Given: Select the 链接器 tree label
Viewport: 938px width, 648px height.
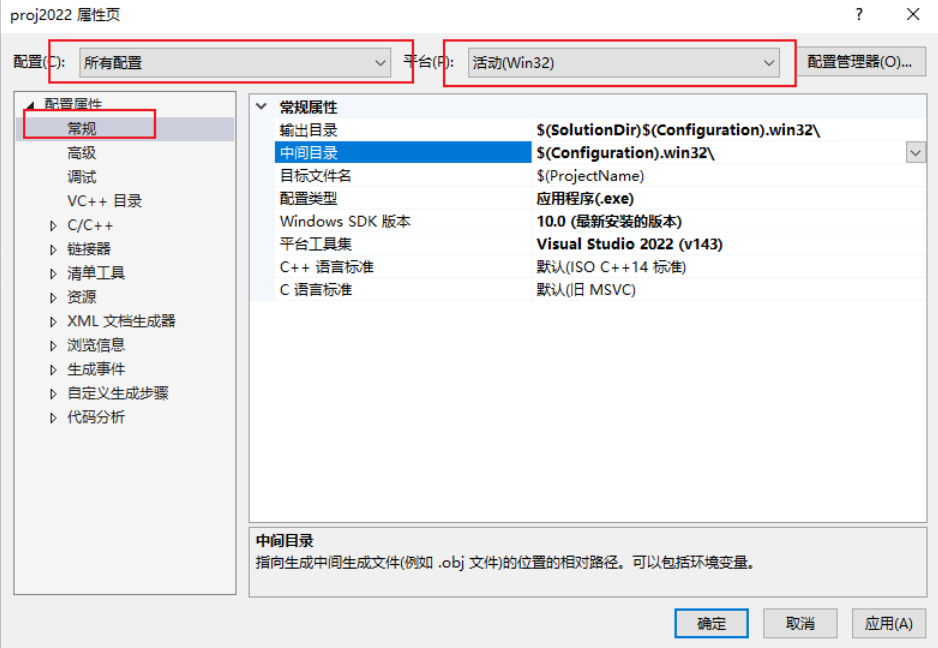Looking at the screenshot, I should pos(89,249).
